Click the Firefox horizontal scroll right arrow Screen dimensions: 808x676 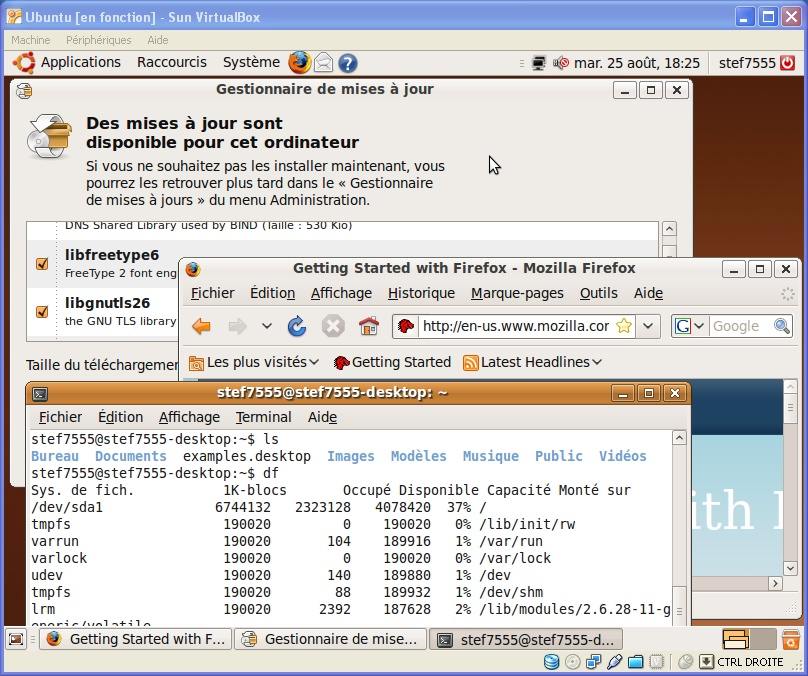click(x=775, y=583)
